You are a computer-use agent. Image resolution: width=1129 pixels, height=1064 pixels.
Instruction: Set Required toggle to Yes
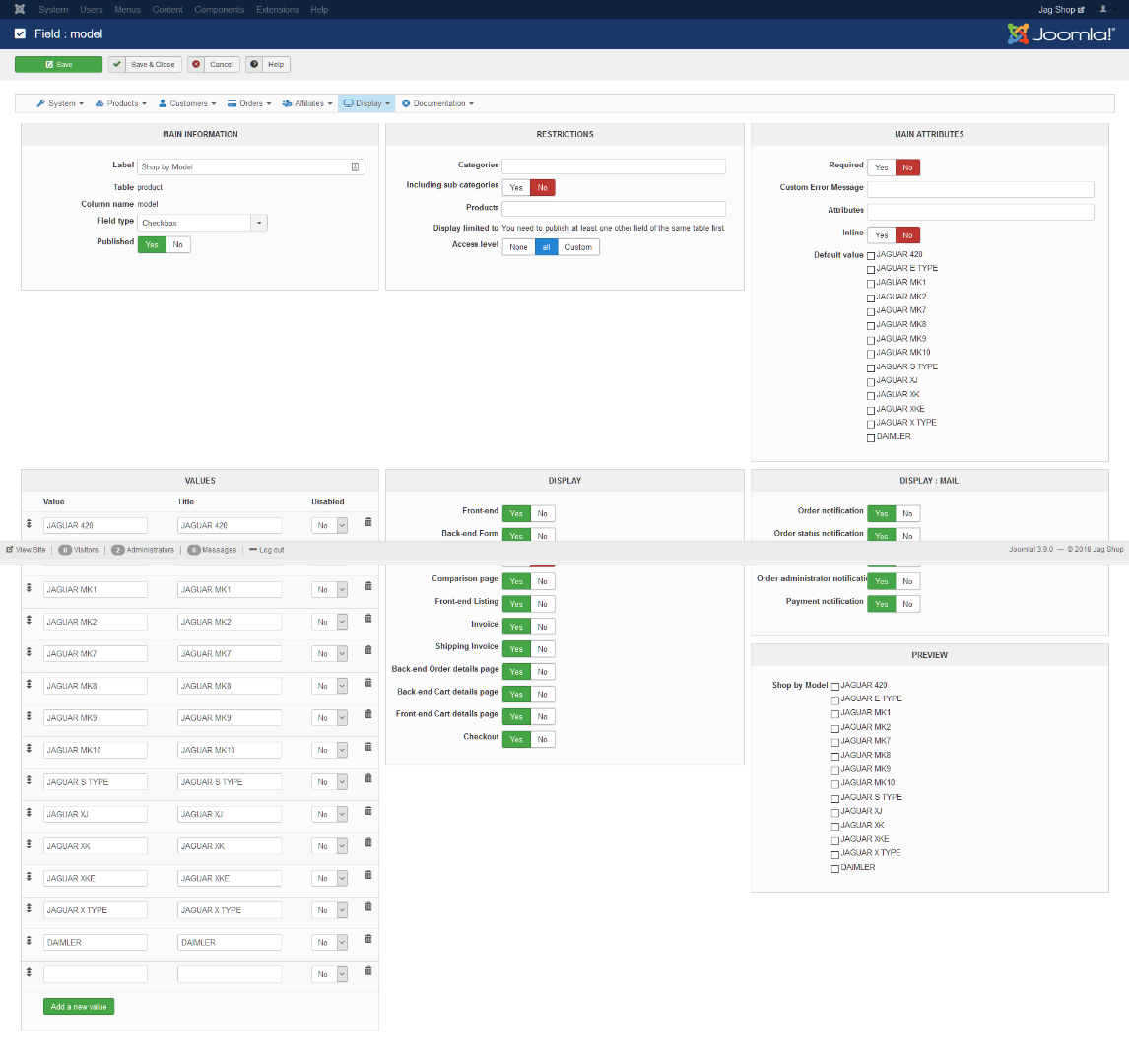881,167
